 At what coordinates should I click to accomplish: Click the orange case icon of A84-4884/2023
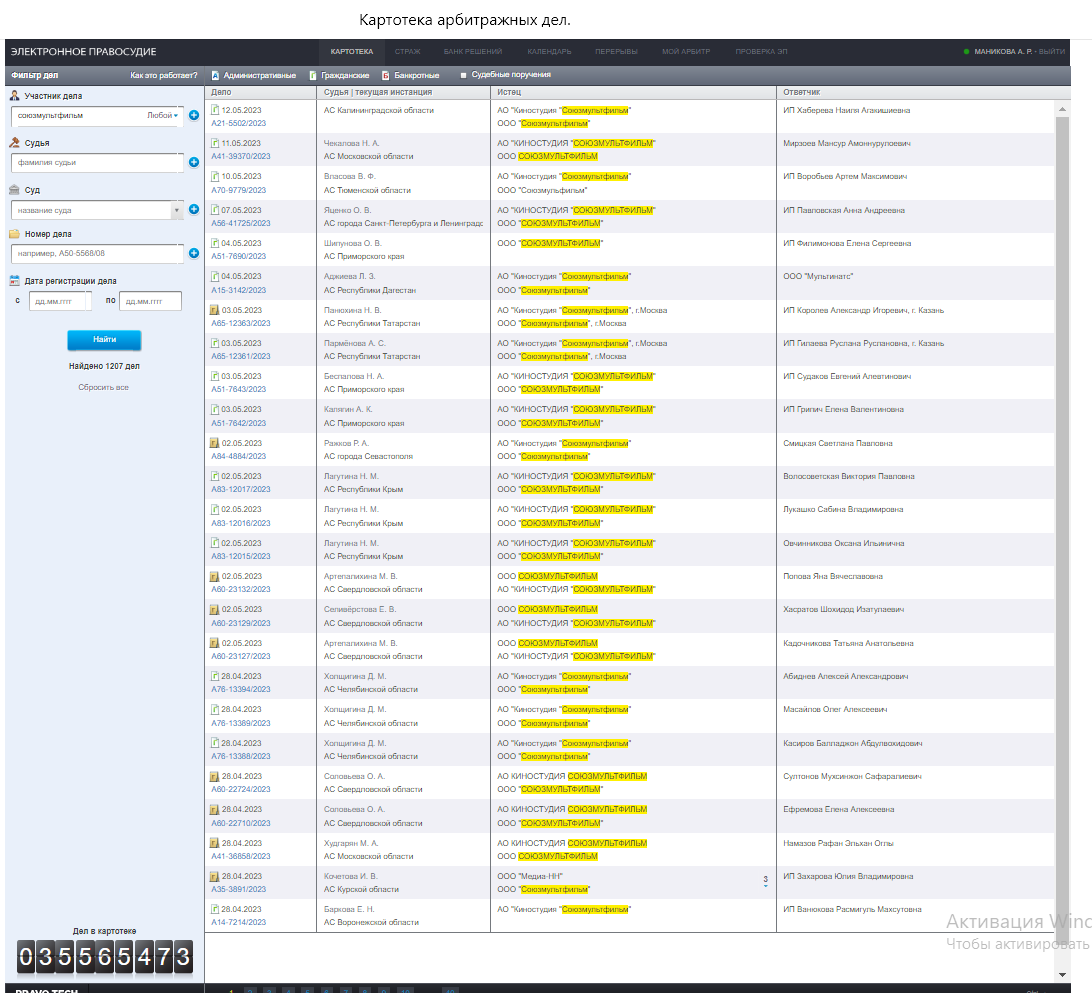click(x=215, y=443)
